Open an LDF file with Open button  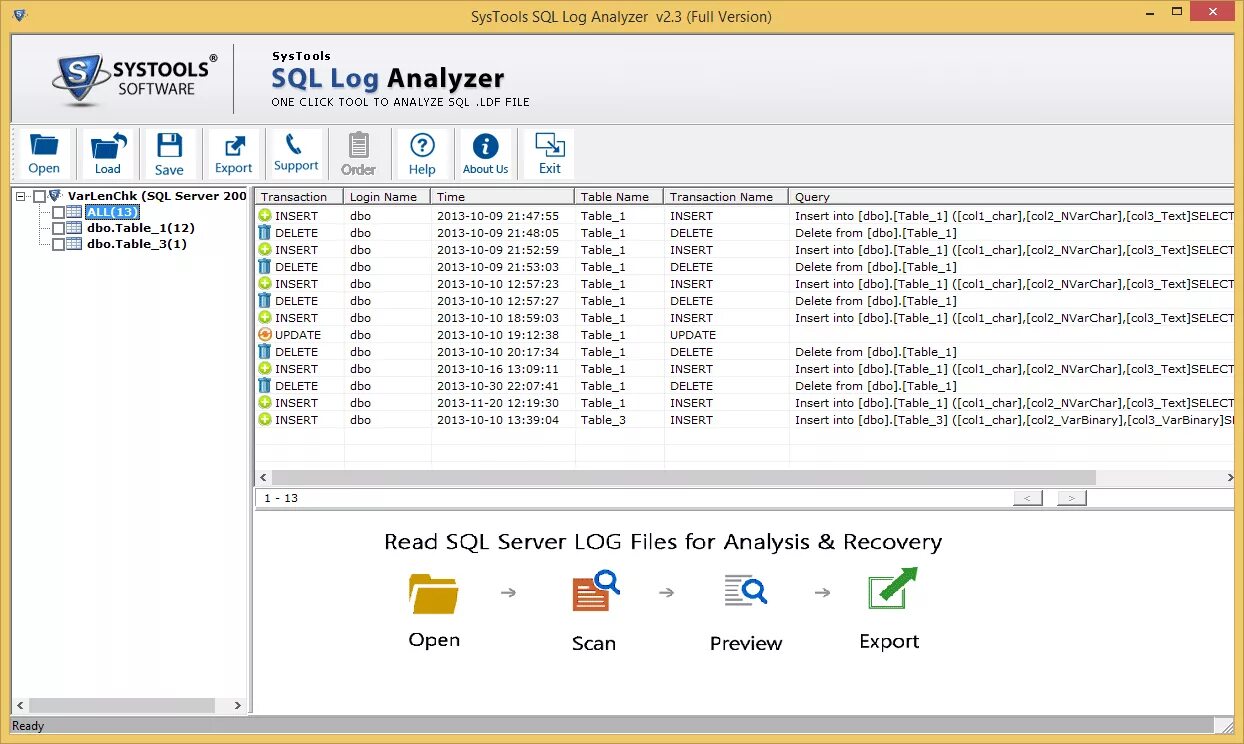pyautogui.click(x=44, y=154)
